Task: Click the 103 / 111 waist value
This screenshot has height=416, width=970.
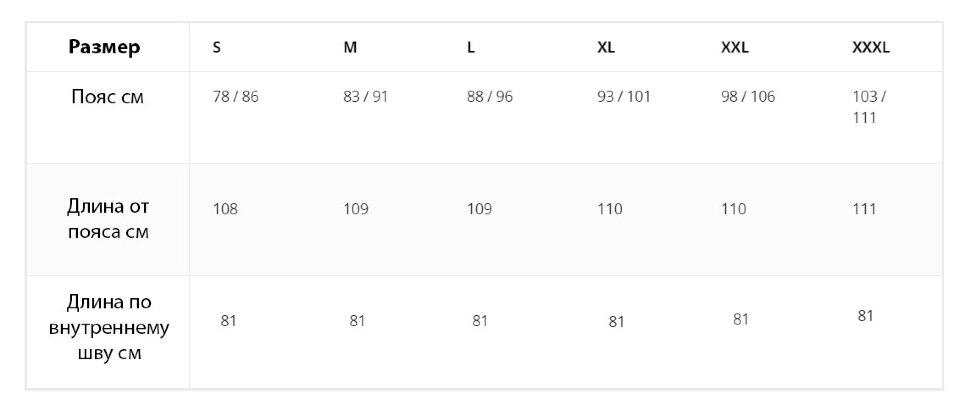Action: pyautogui.click(x=869, y=107)
